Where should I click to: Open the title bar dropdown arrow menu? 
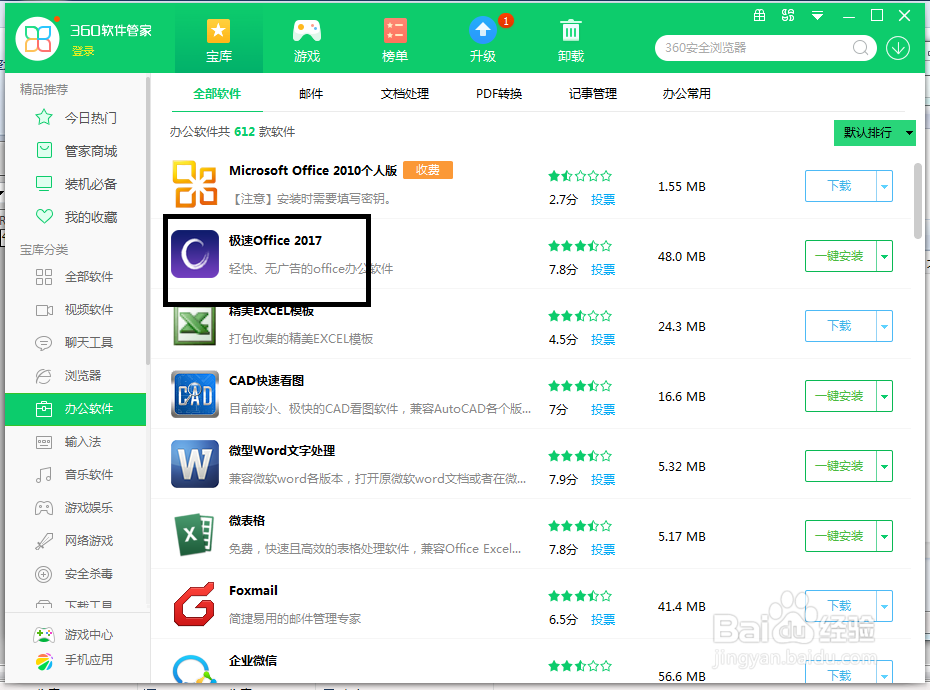tap(818, 15)
